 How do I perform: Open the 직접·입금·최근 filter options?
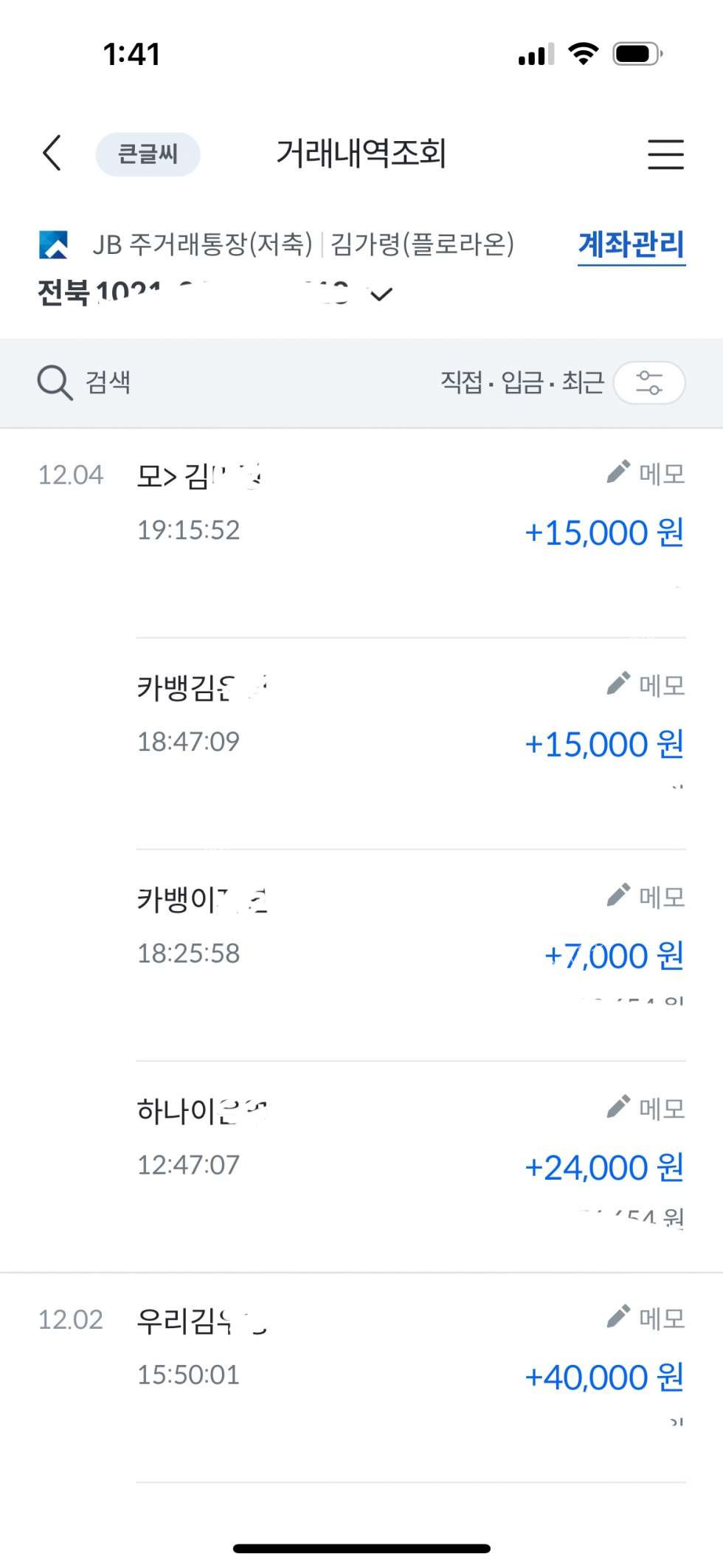[522, 382]
